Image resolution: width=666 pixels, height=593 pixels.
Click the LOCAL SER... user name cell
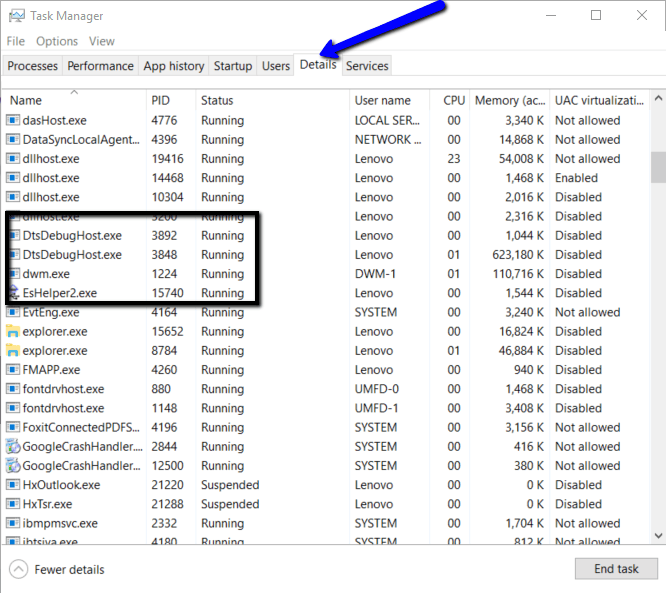click(387, 120)
